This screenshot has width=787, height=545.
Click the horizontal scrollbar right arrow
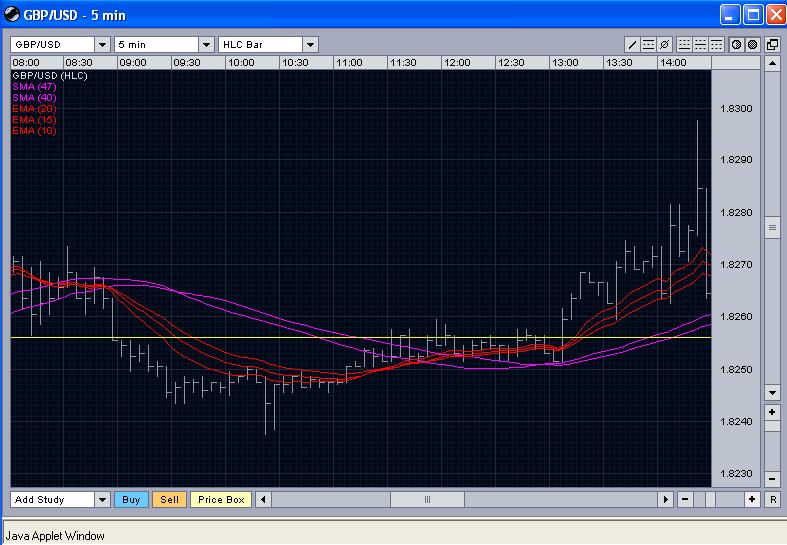pos(666,500)
